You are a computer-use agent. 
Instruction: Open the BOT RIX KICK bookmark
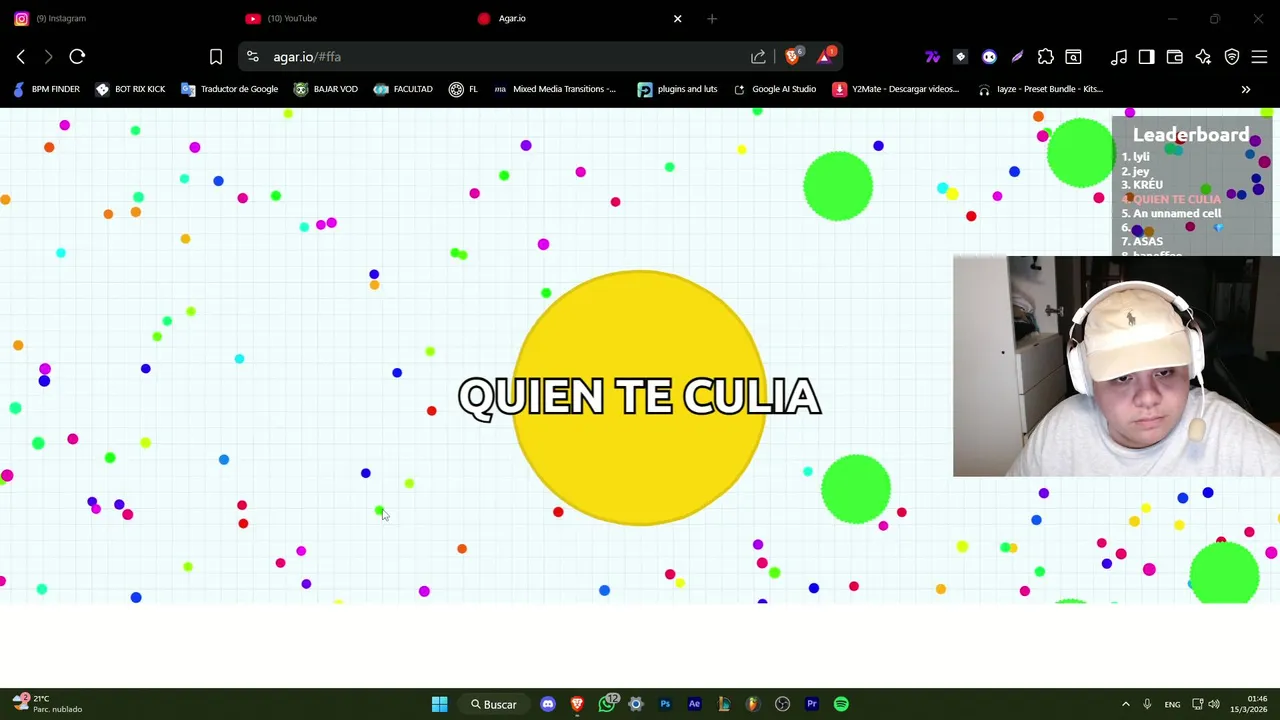[x=130, y=89]
